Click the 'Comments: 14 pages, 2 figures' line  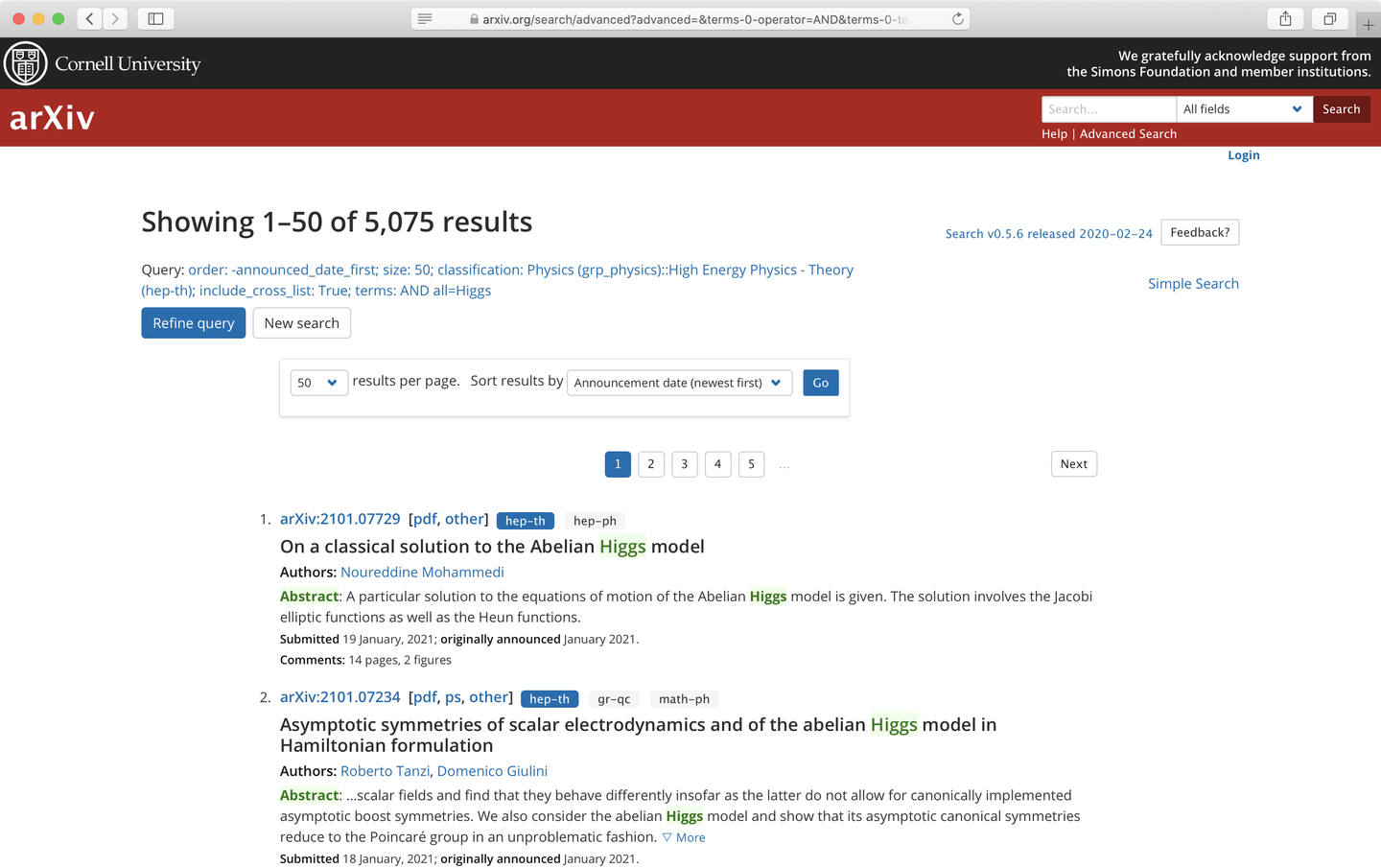[x=365, y=660]
